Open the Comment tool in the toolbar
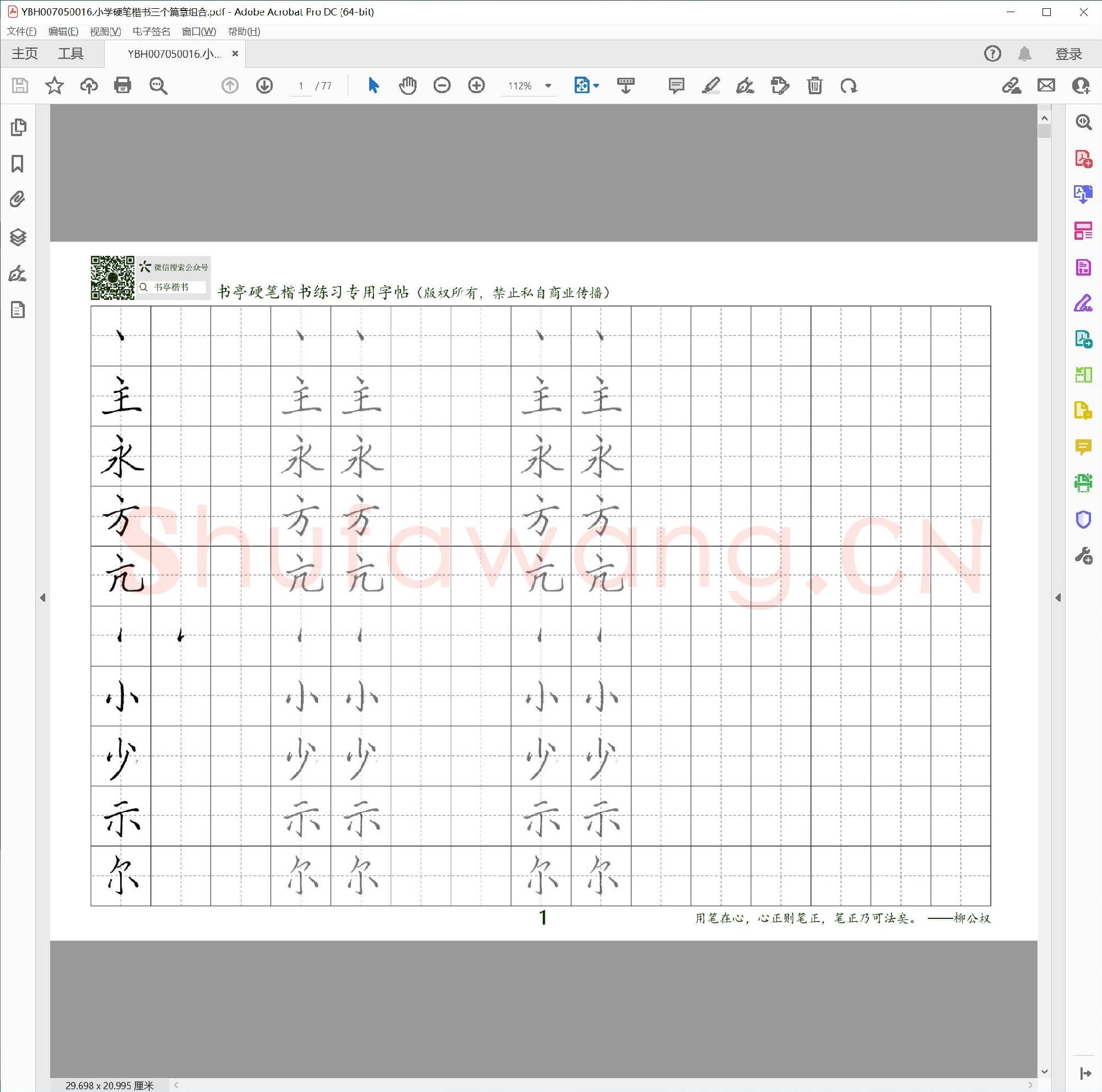This screenshot has height=1092, width=1102. point(676,85)
